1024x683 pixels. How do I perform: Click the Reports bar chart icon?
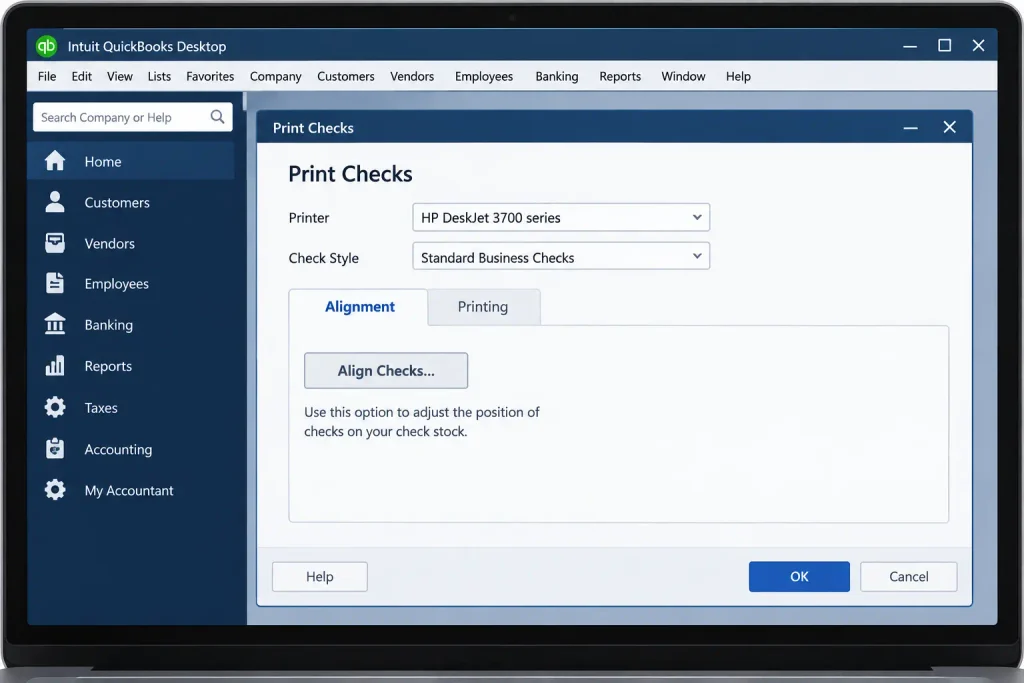click(x=55, y=366)
